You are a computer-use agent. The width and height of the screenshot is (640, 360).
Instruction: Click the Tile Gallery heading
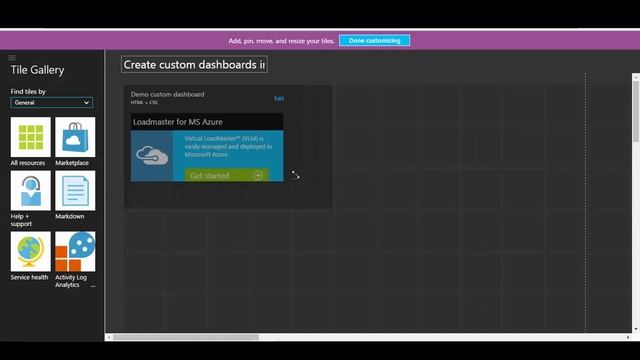pyautogui.click(x=38, y=70)
